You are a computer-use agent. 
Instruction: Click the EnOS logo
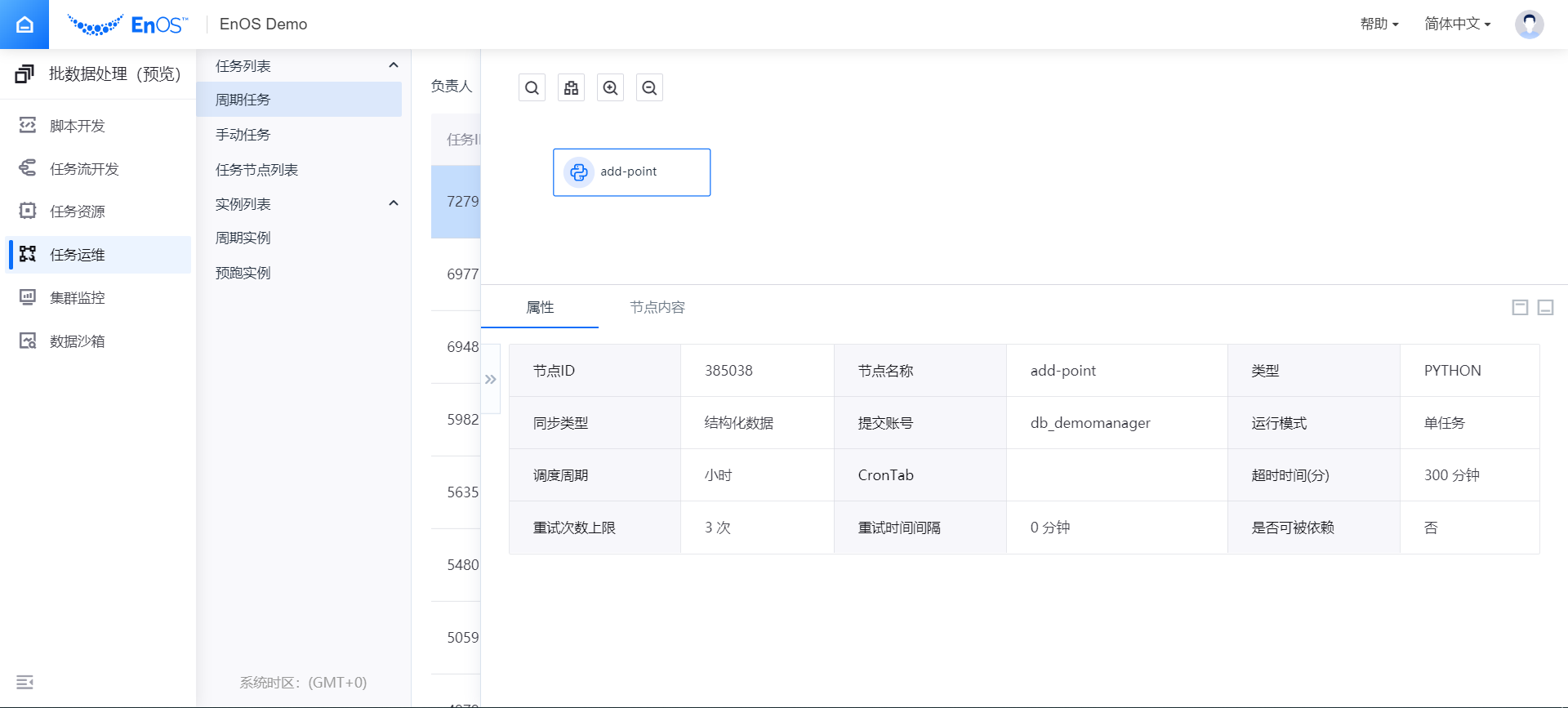(127, 24)
